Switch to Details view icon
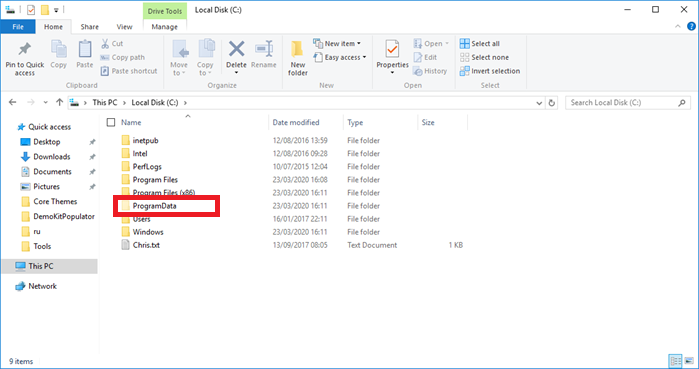 pos(675,361)
